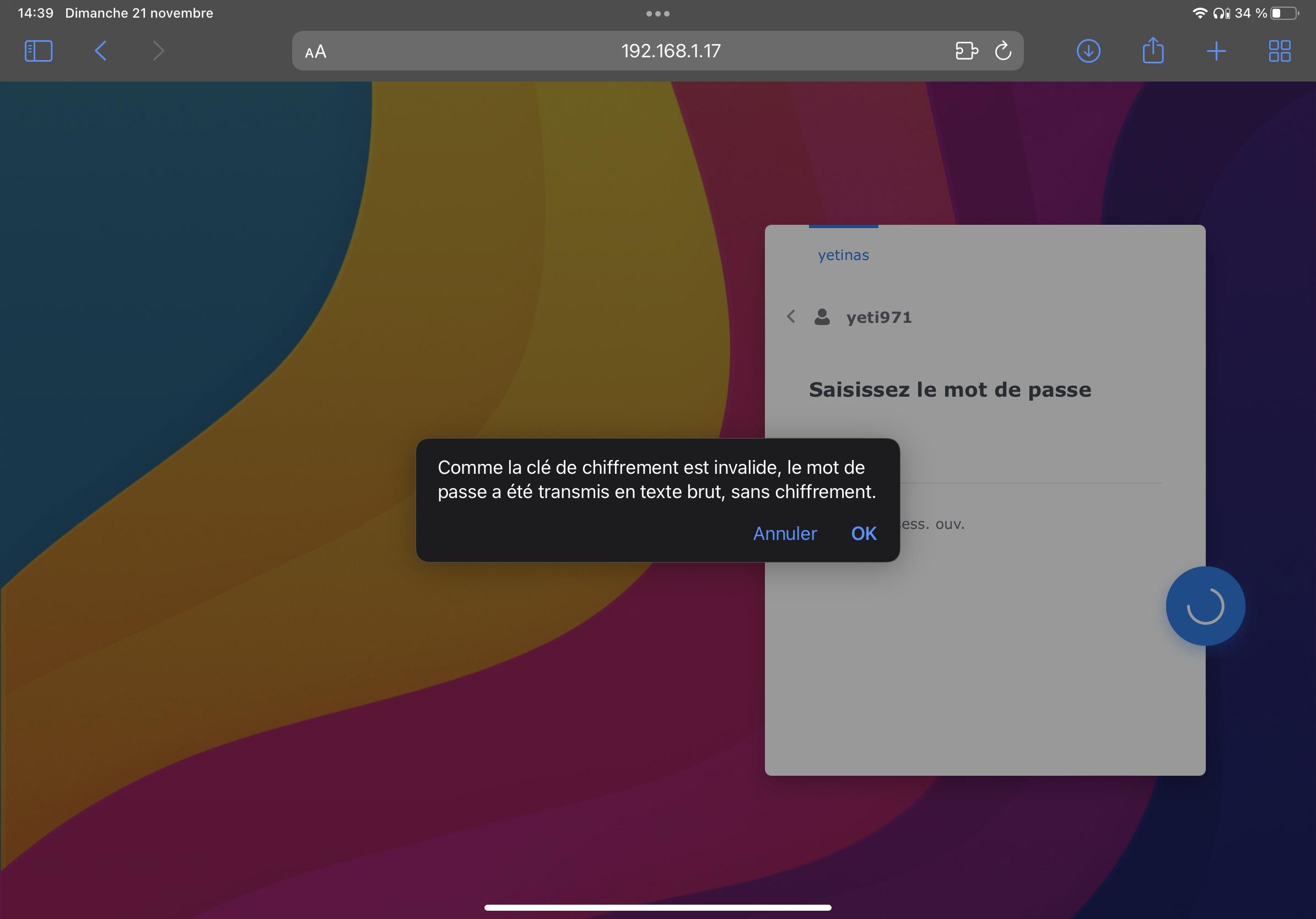Tap the battery indicator in status bar

(1285, 13)
